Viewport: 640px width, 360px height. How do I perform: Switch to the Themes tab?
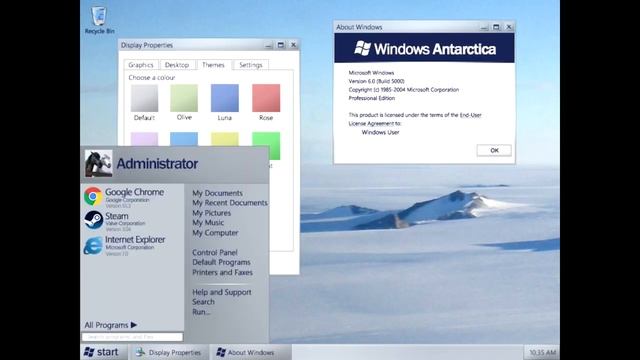click(x=213, y=64)
